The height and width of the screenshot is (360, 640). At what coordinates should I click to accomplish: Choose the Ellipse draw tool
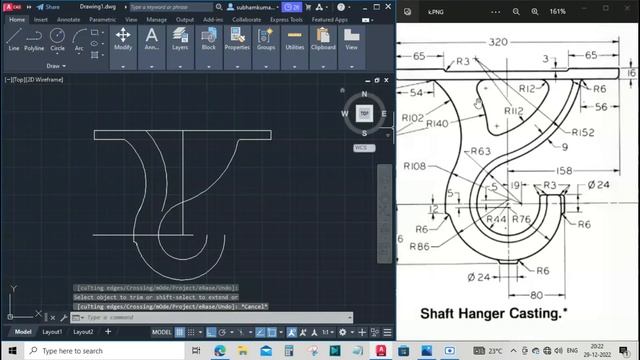pos(94,43)
